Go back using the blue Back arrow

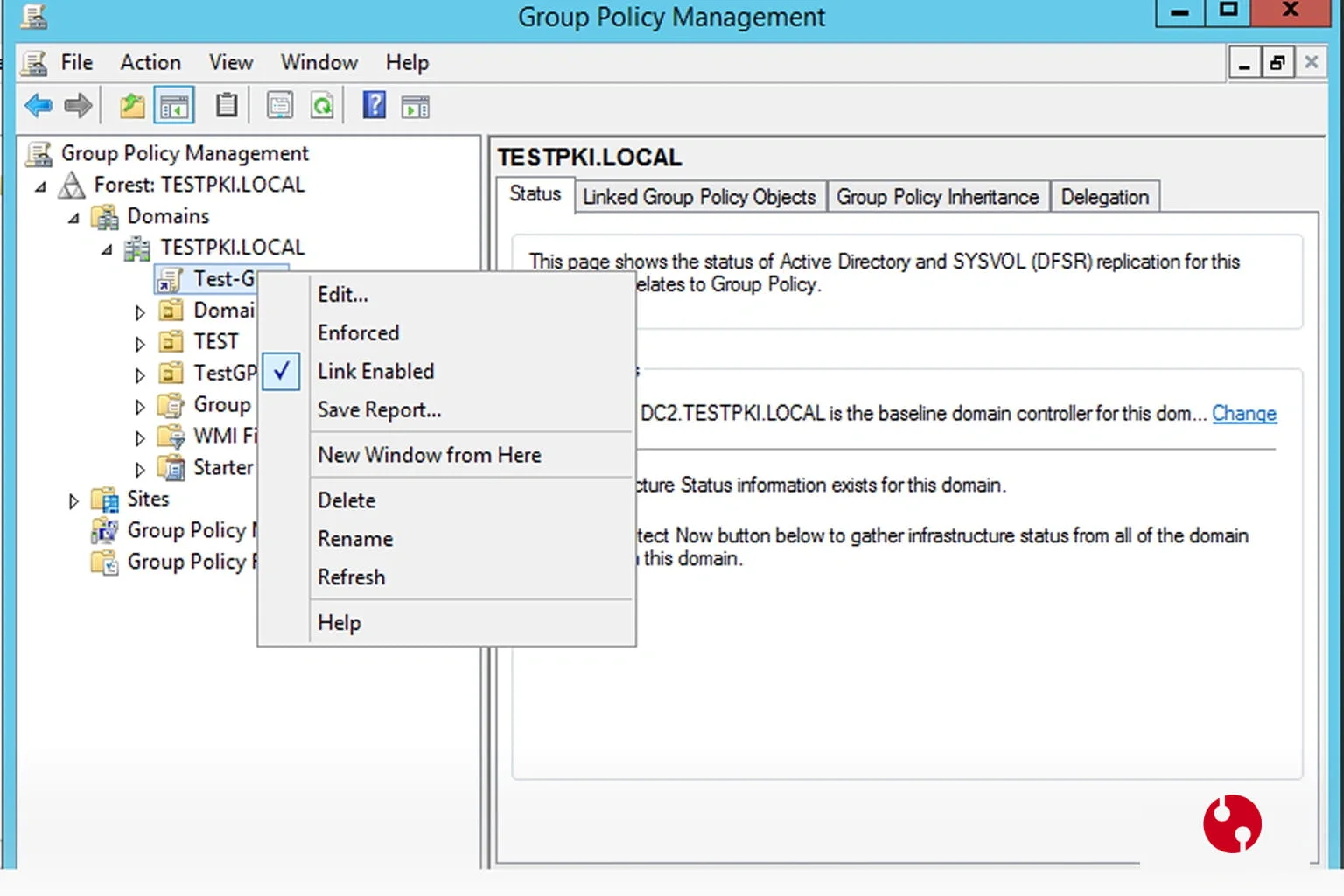coord(38,106)
